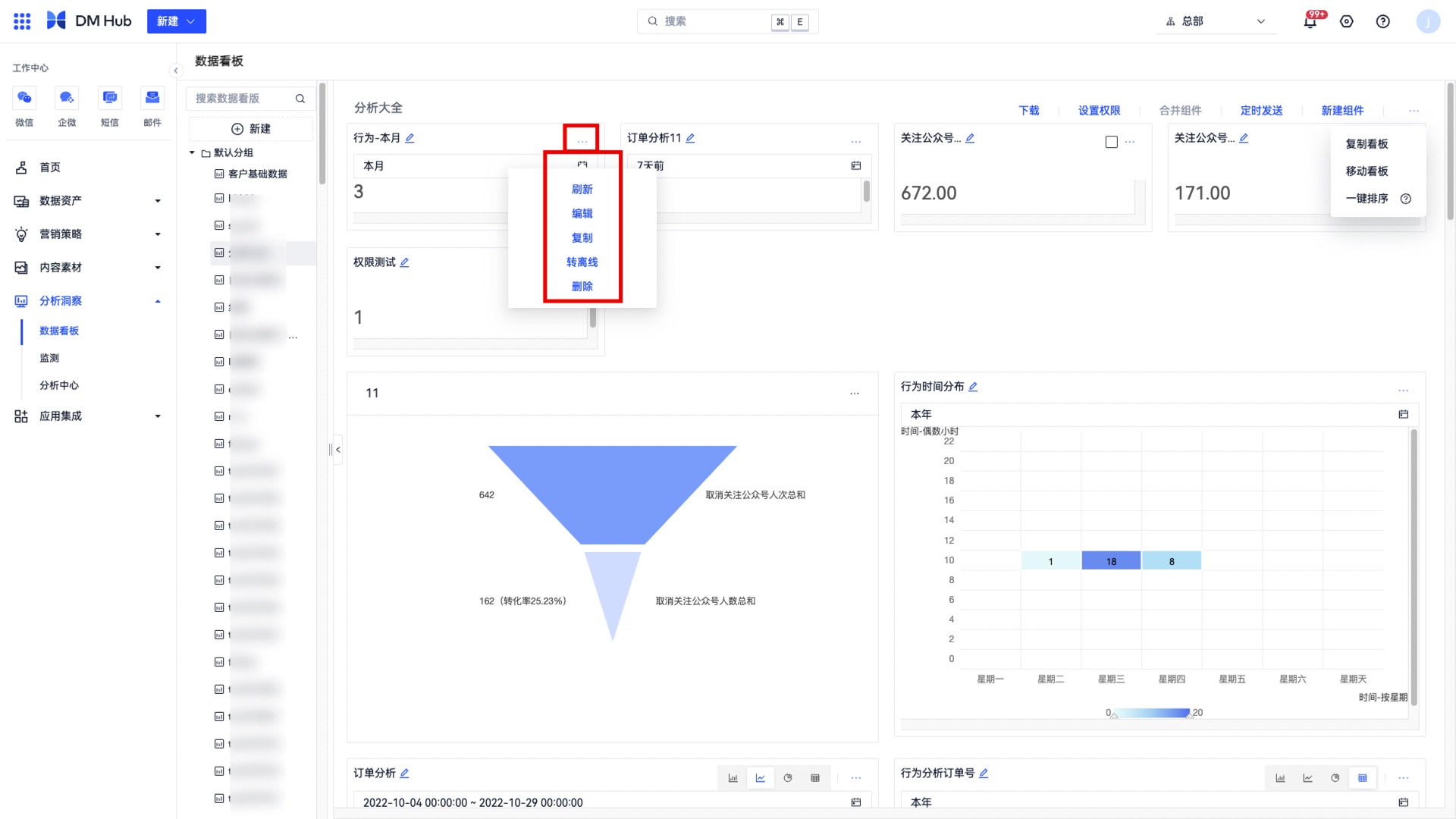Screen dimensions: 1456x819
Task: Click the heatmap cell with value 8
Action: click(1172, 561)
